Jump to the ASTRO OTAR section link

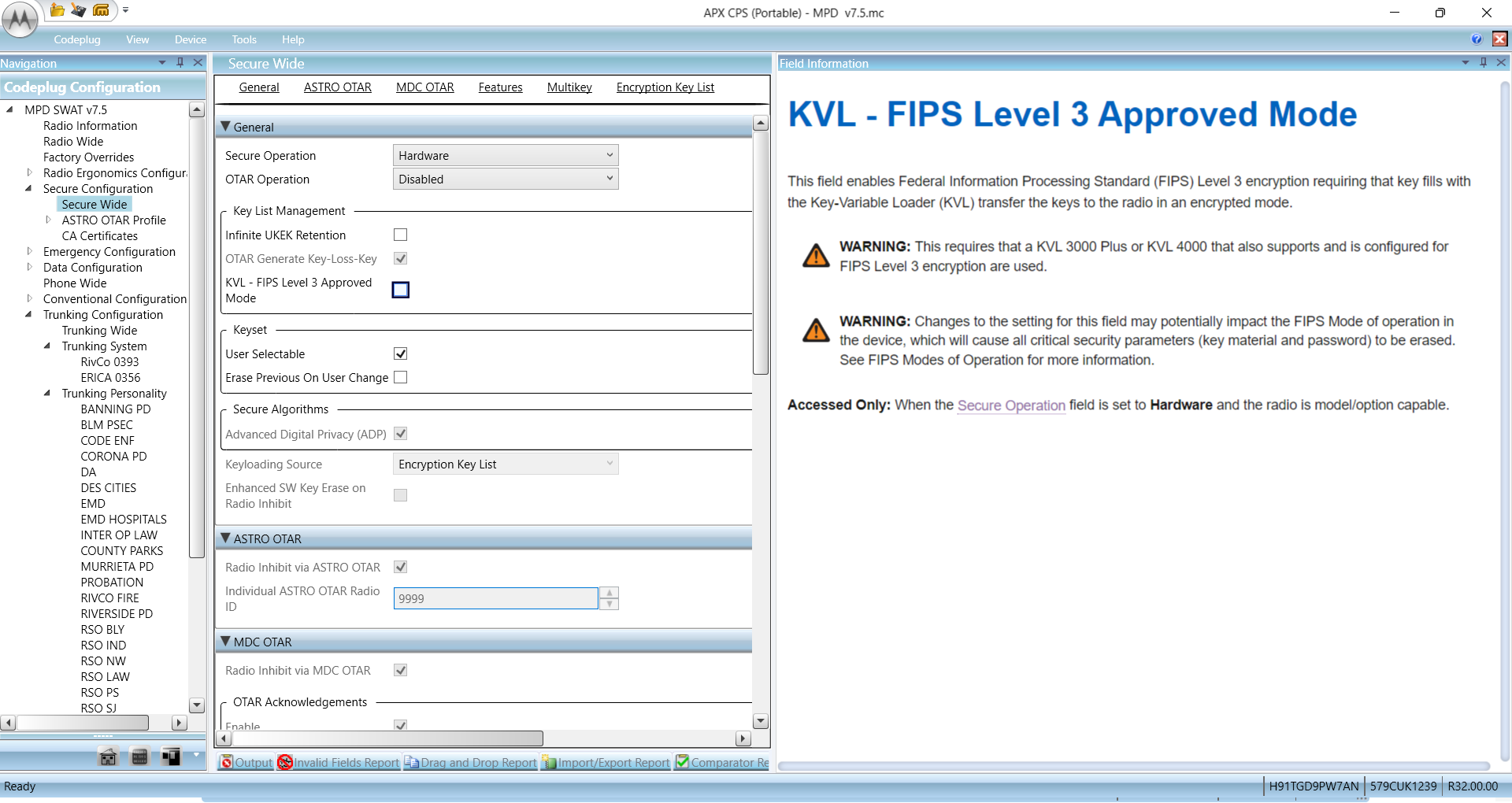(x=338, y=87)
